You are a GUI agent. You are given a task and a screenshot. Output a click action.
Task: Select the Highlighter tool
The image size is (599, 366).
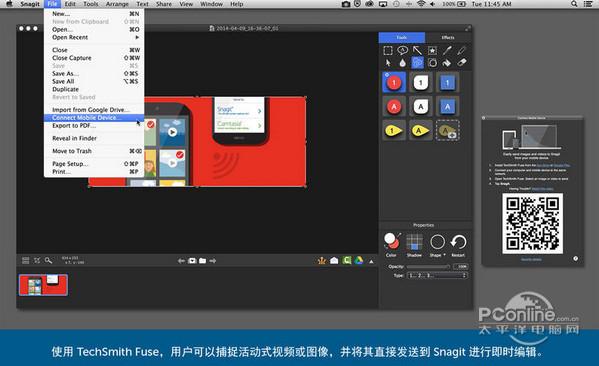click(x=461, y=50)
